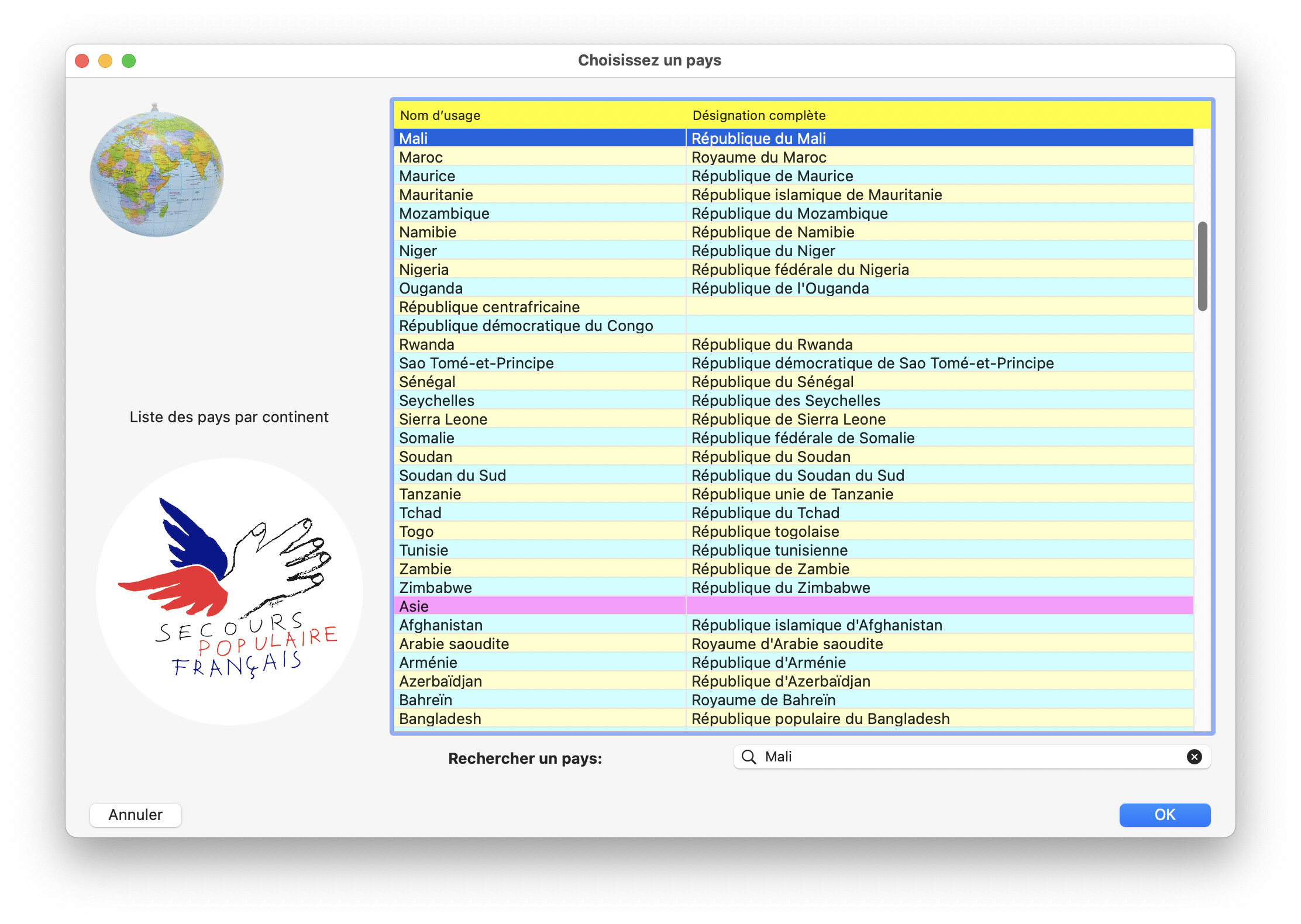The height and width of the screenshot is (924, 1301).
Task: Select the Nigeria row
Action: [x=794, y=269]
